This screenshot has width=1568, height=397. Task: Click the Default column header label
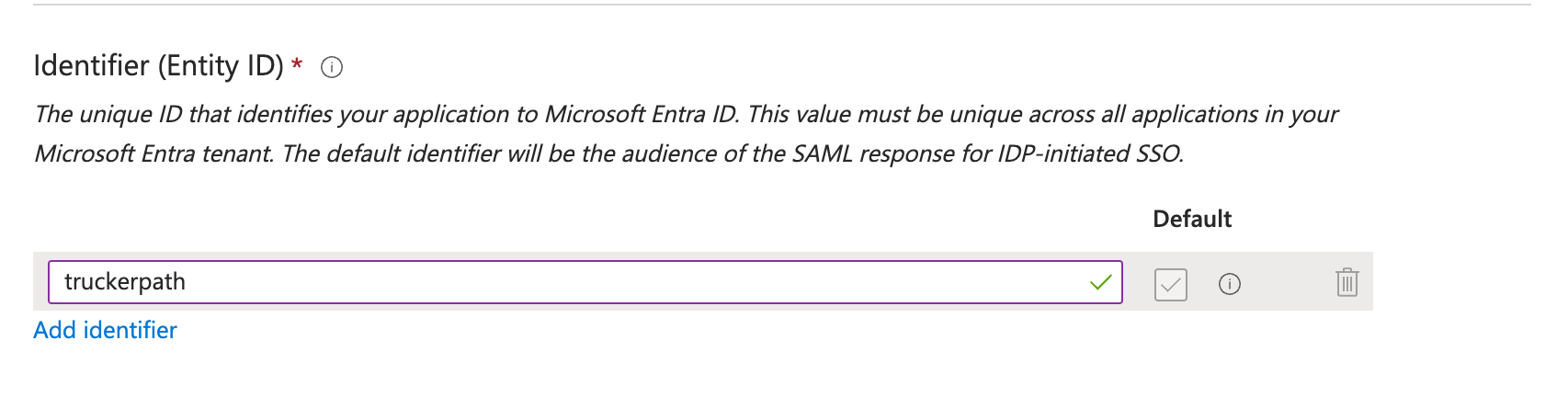[x=1192, y=219]
